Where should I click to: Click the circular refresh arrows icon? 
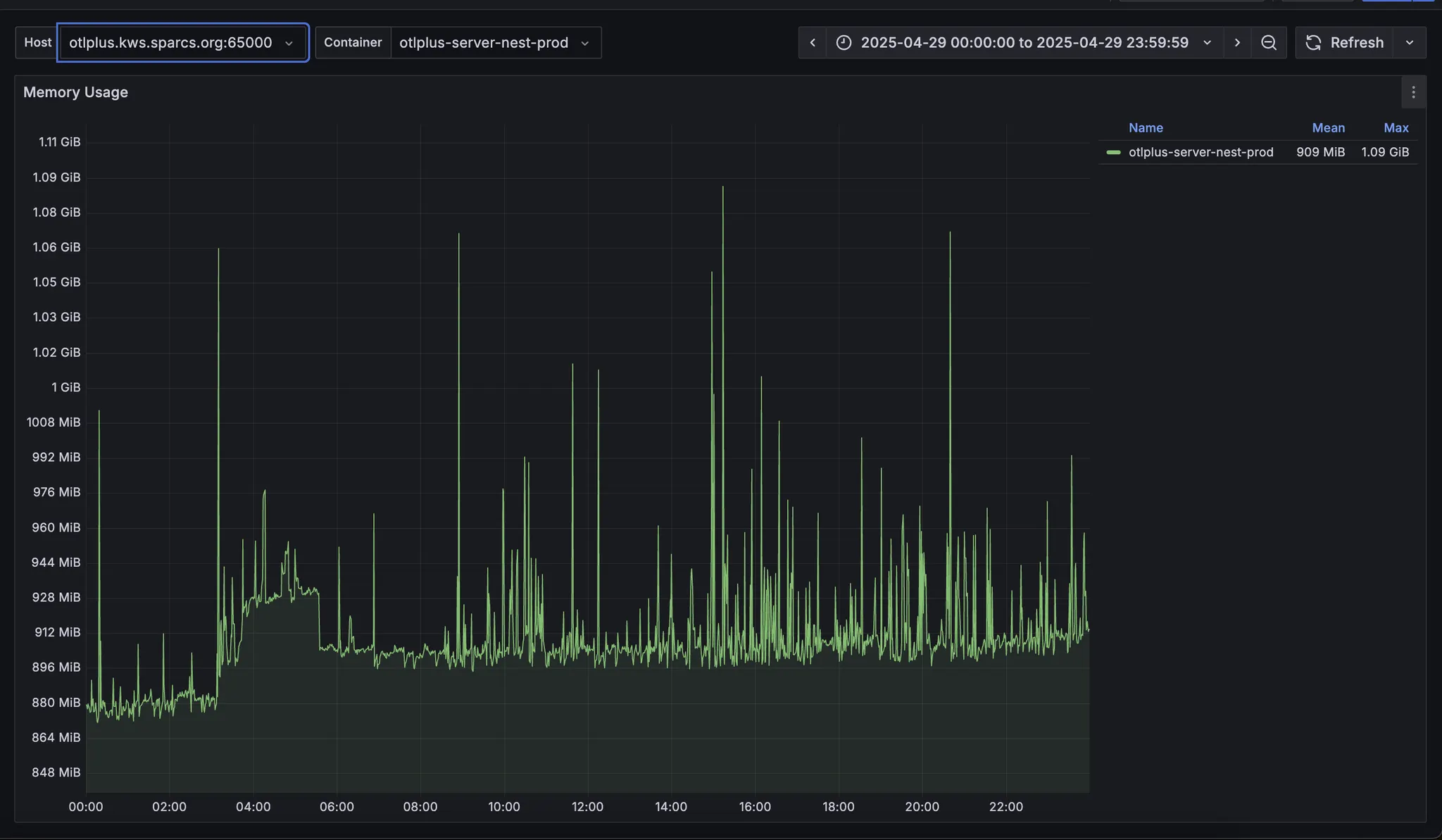pos(1313,42)
